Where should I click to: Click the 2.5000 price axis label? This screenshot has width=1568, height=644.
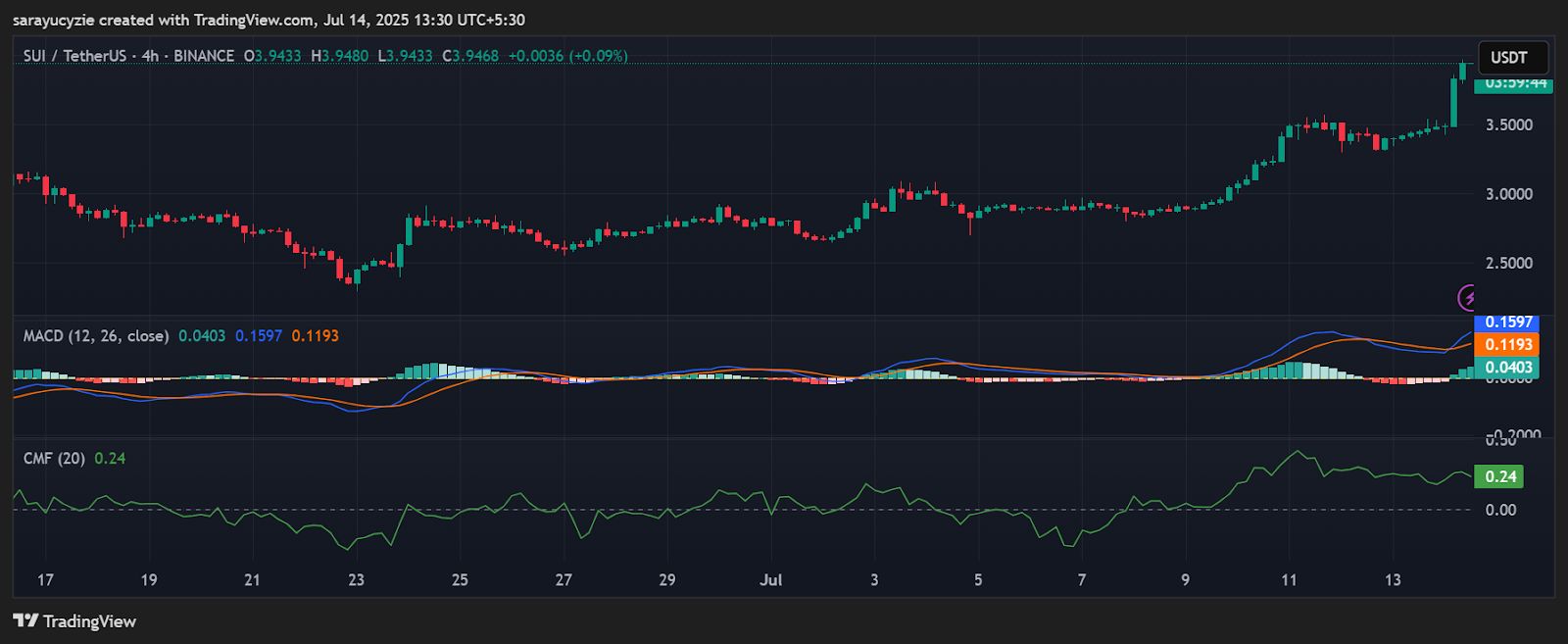pyautogui.click(x=1509, y=264)
